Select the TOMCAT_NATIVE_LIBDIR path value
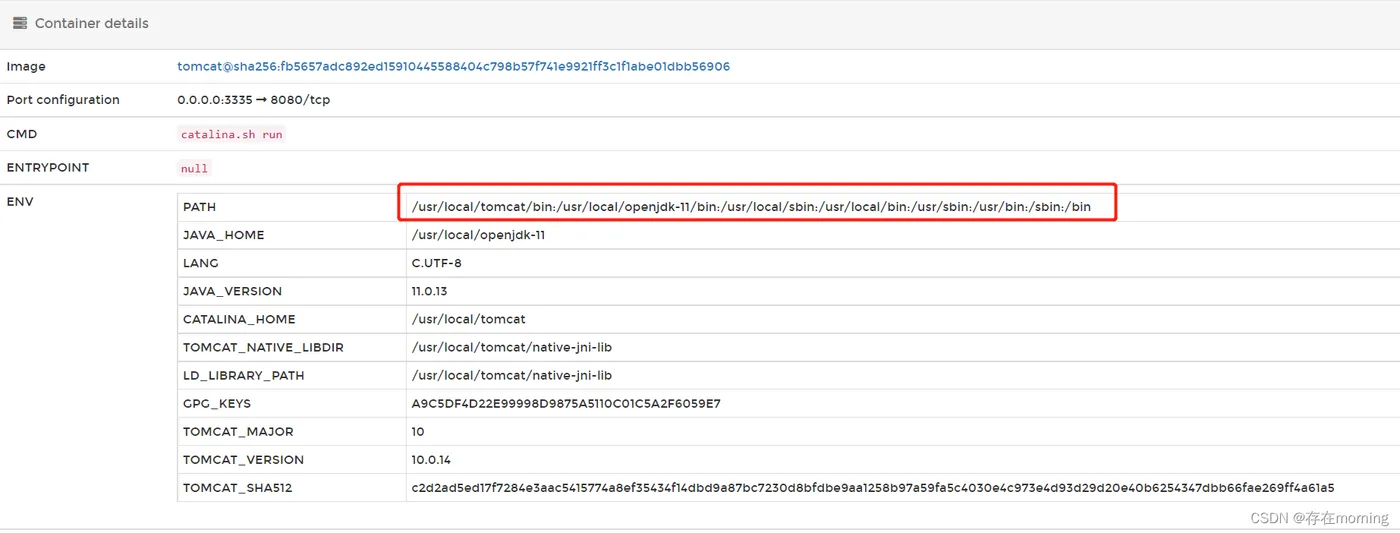 point(511,347)
